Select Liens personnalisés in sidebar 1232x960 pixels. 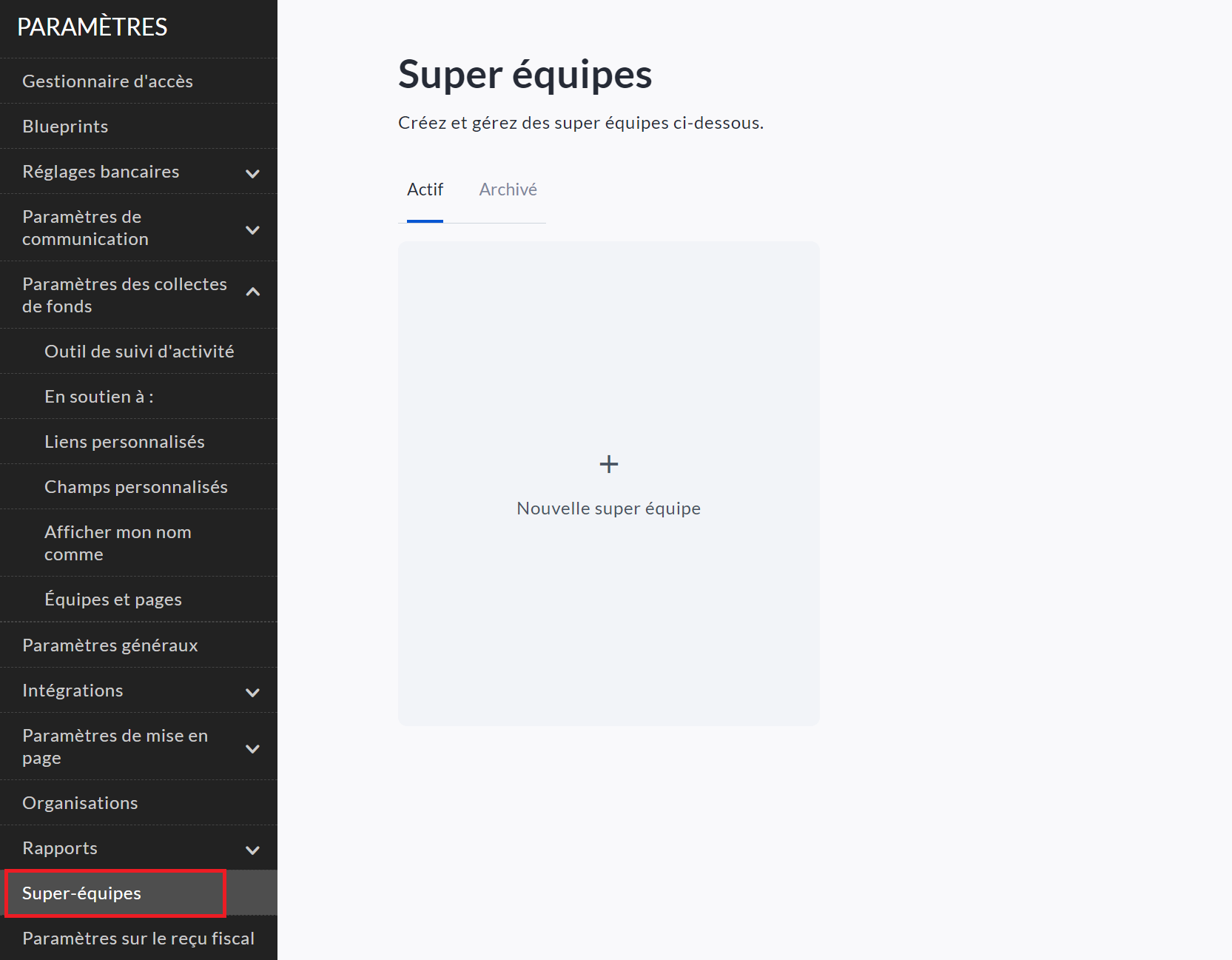click(x=124, y=442)
